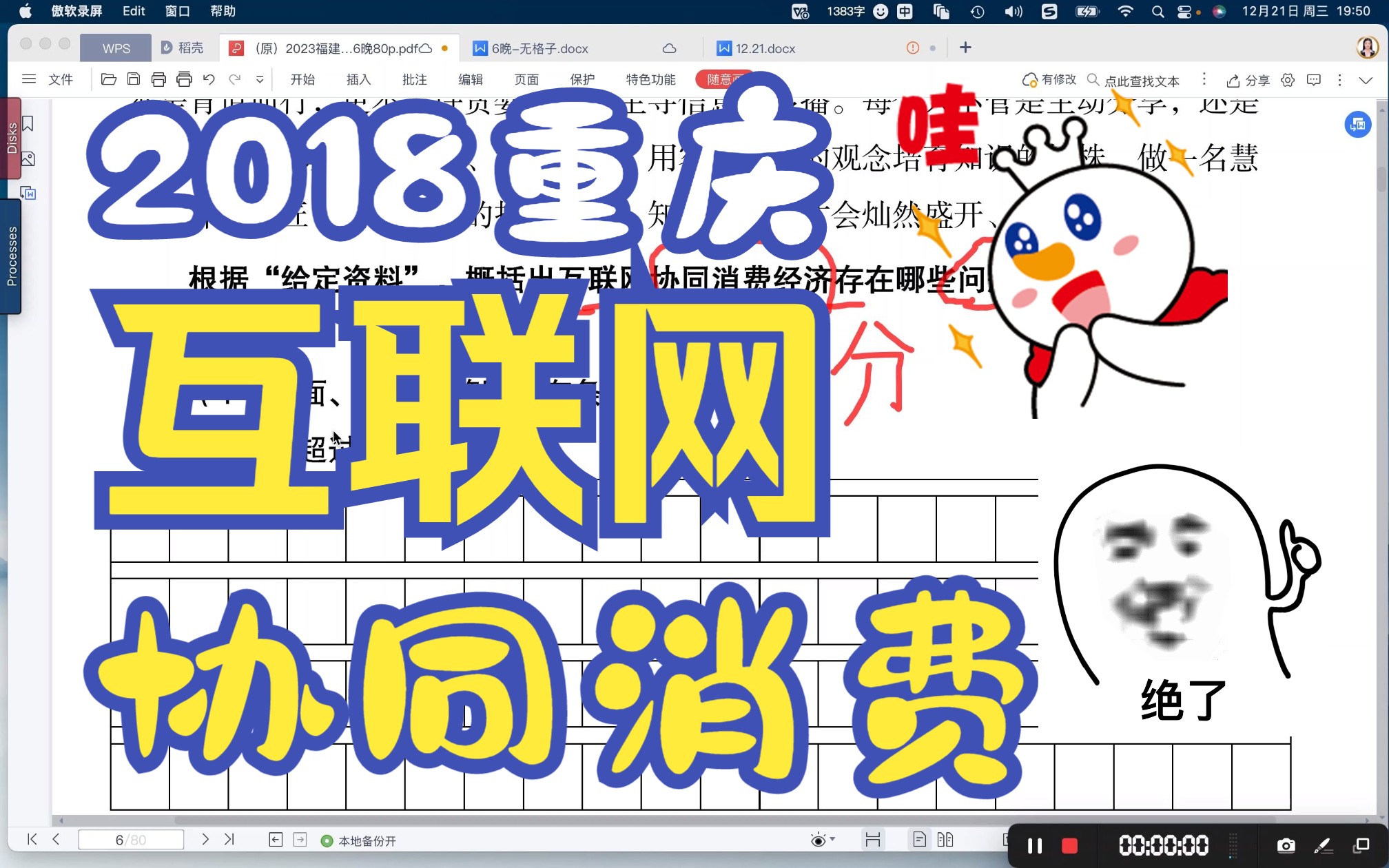Click the Print preview icon
Viewport: 1389px width, 868px height.
tap(184, 79)
